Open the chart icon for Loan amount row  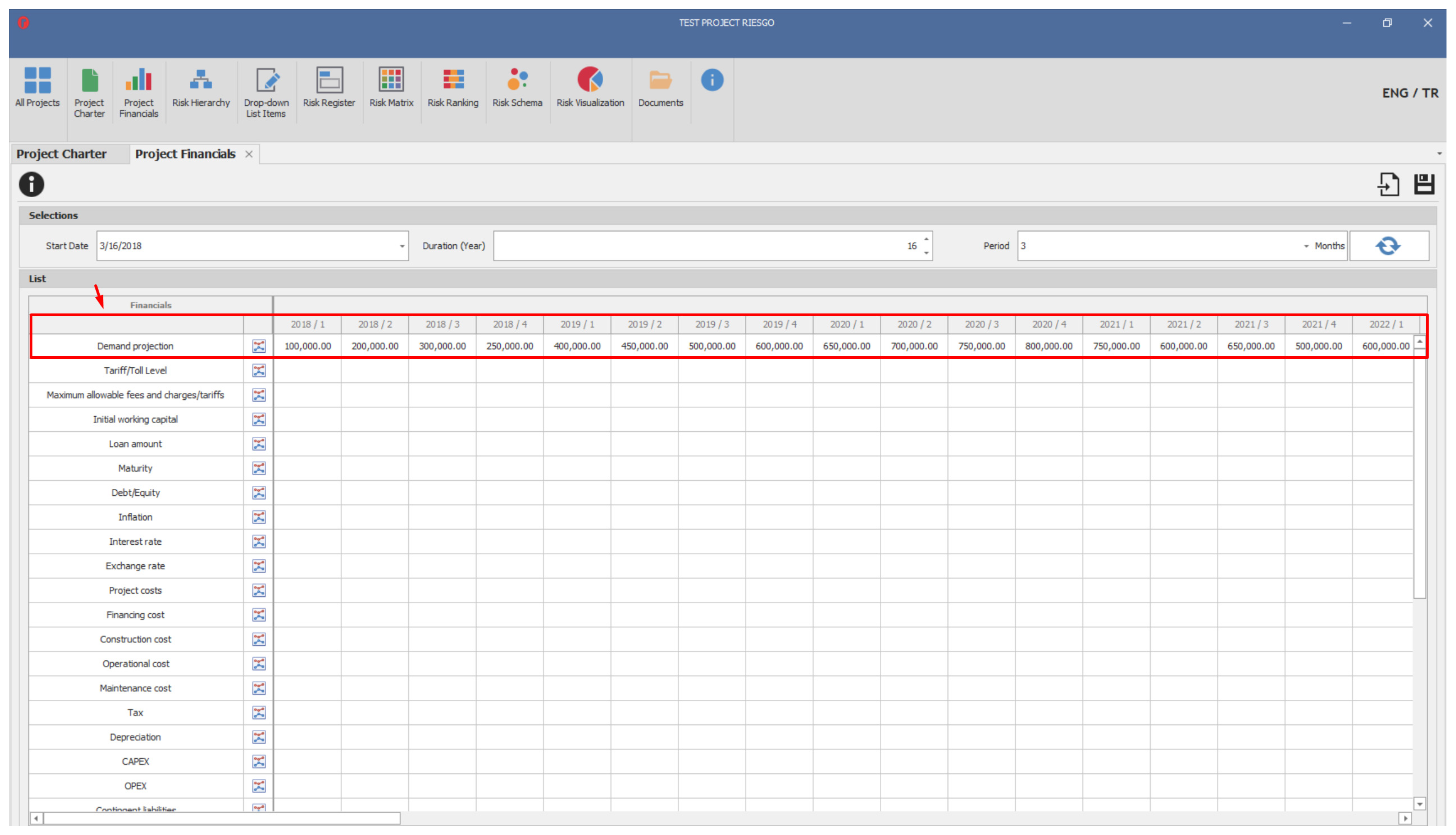pyautogui.click(x=259, y=444)
